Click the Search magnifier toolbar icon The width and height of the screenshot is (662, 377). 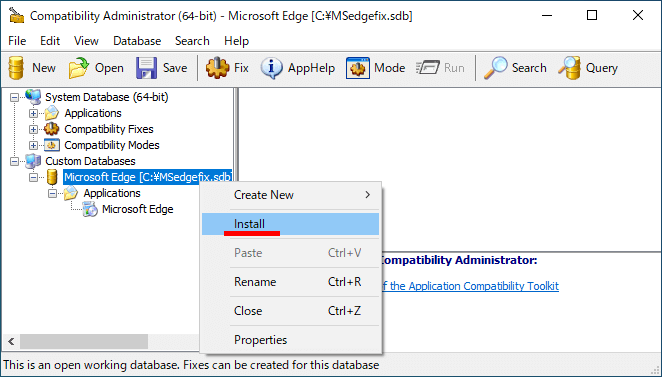pos(495,68)
